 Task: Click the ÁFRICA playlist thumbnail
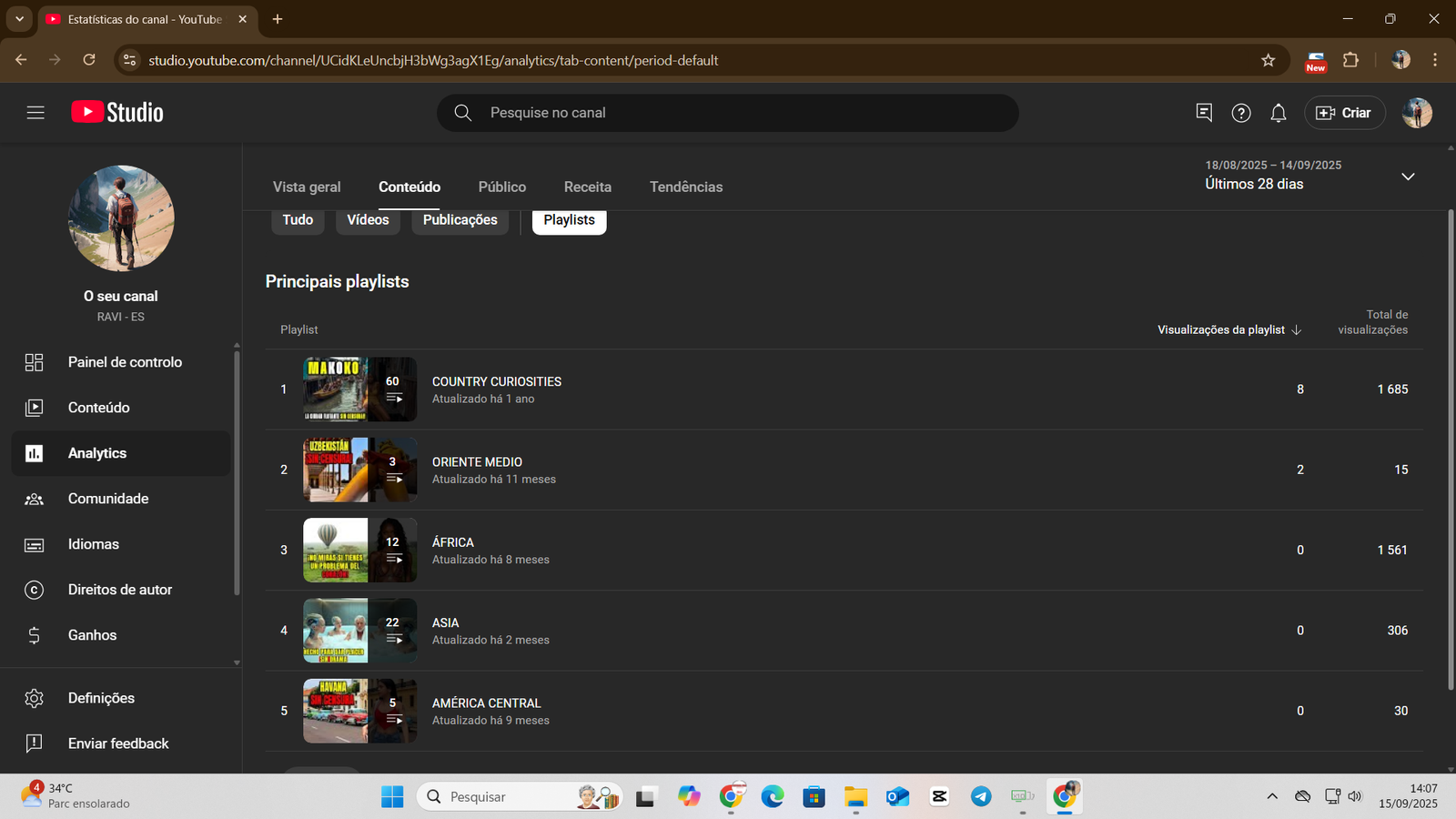pyautogui.click(x=359, y=551)
